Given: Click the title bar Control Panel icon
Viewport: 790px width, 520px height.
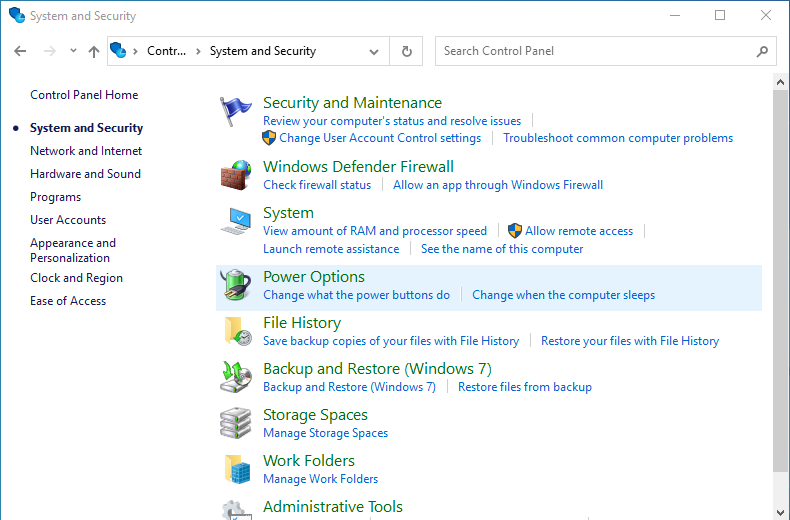Looking at the screenshot, I should tap(17, 15).
